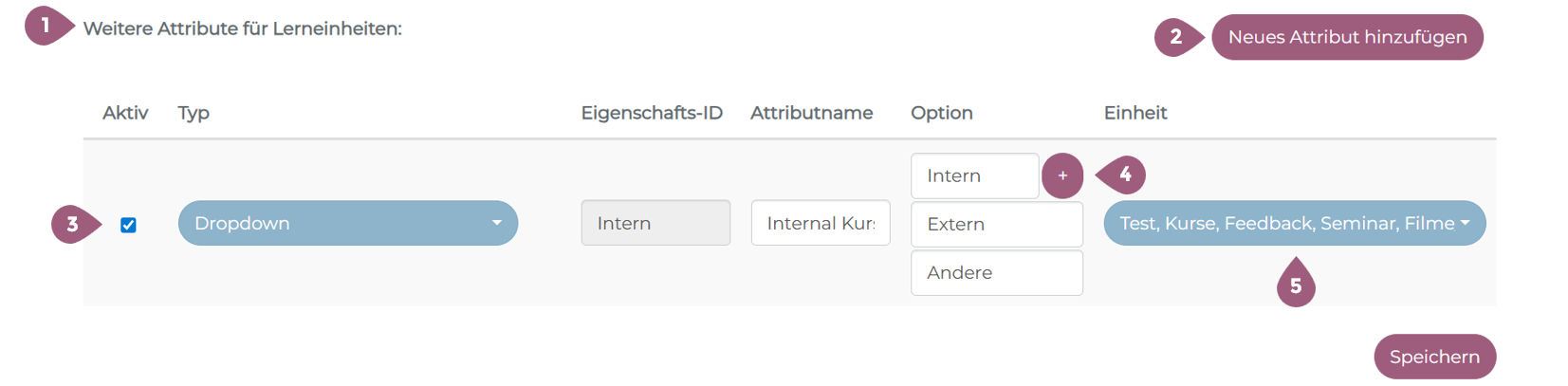Click the numbered marker 2 badge
1568x386 pixels.
point(1176,37)
